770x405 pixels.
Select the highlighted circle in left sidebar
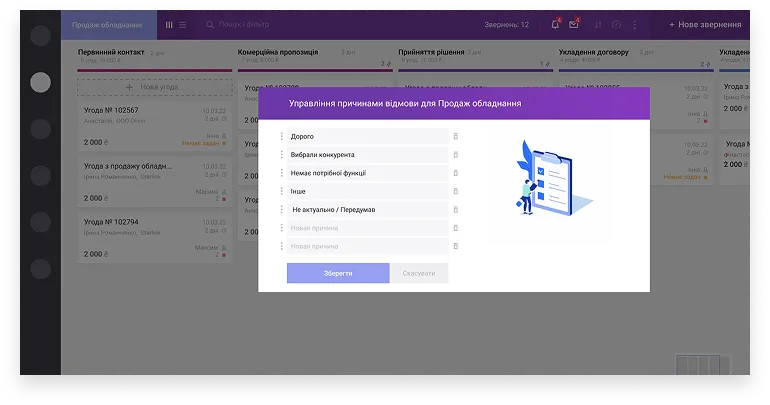[40, 82]
